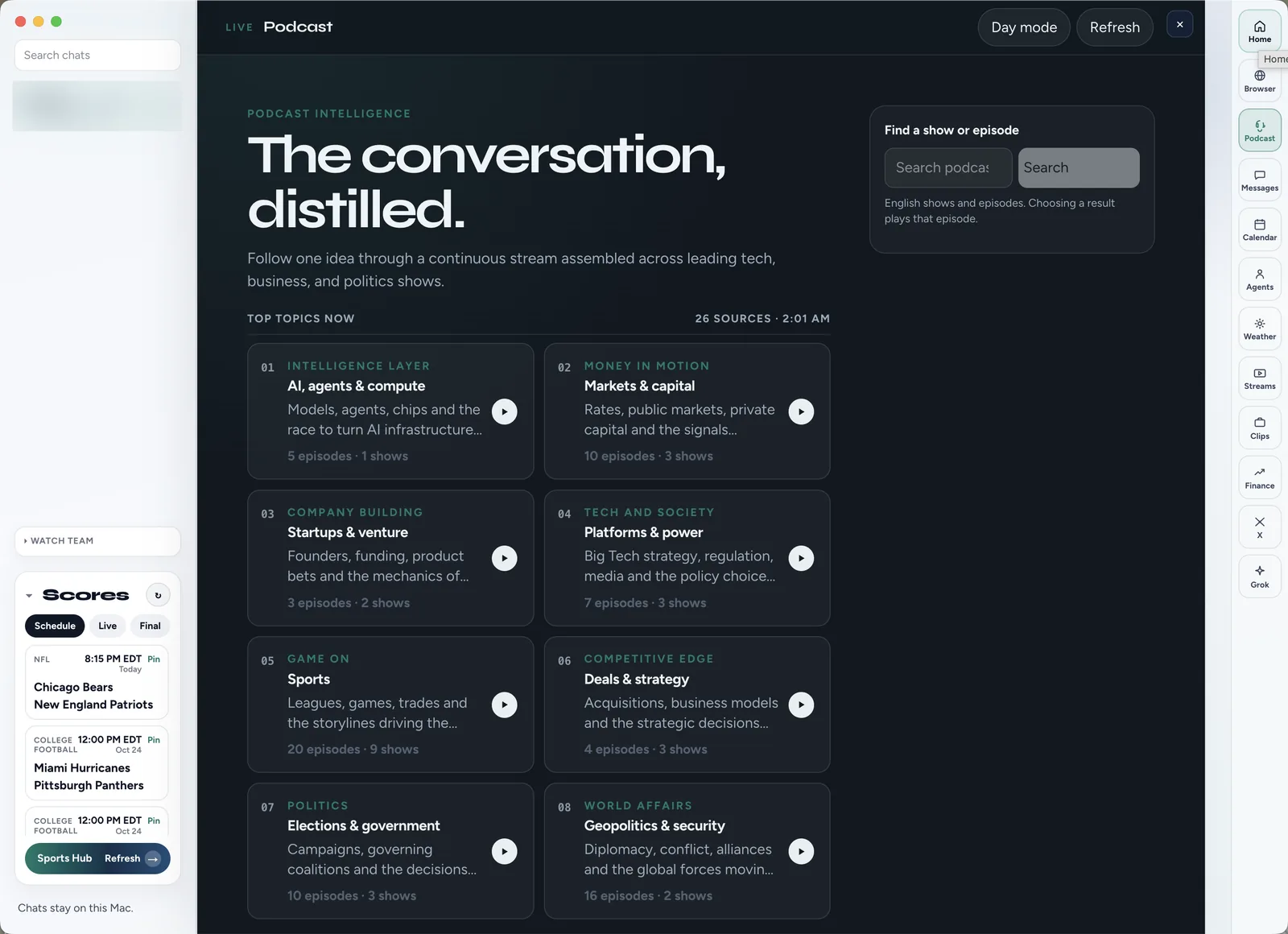Select the Podcast sidebar icon
Image resolution: width=1288 pixels, height=934 pixels.
pos(1260,130)
